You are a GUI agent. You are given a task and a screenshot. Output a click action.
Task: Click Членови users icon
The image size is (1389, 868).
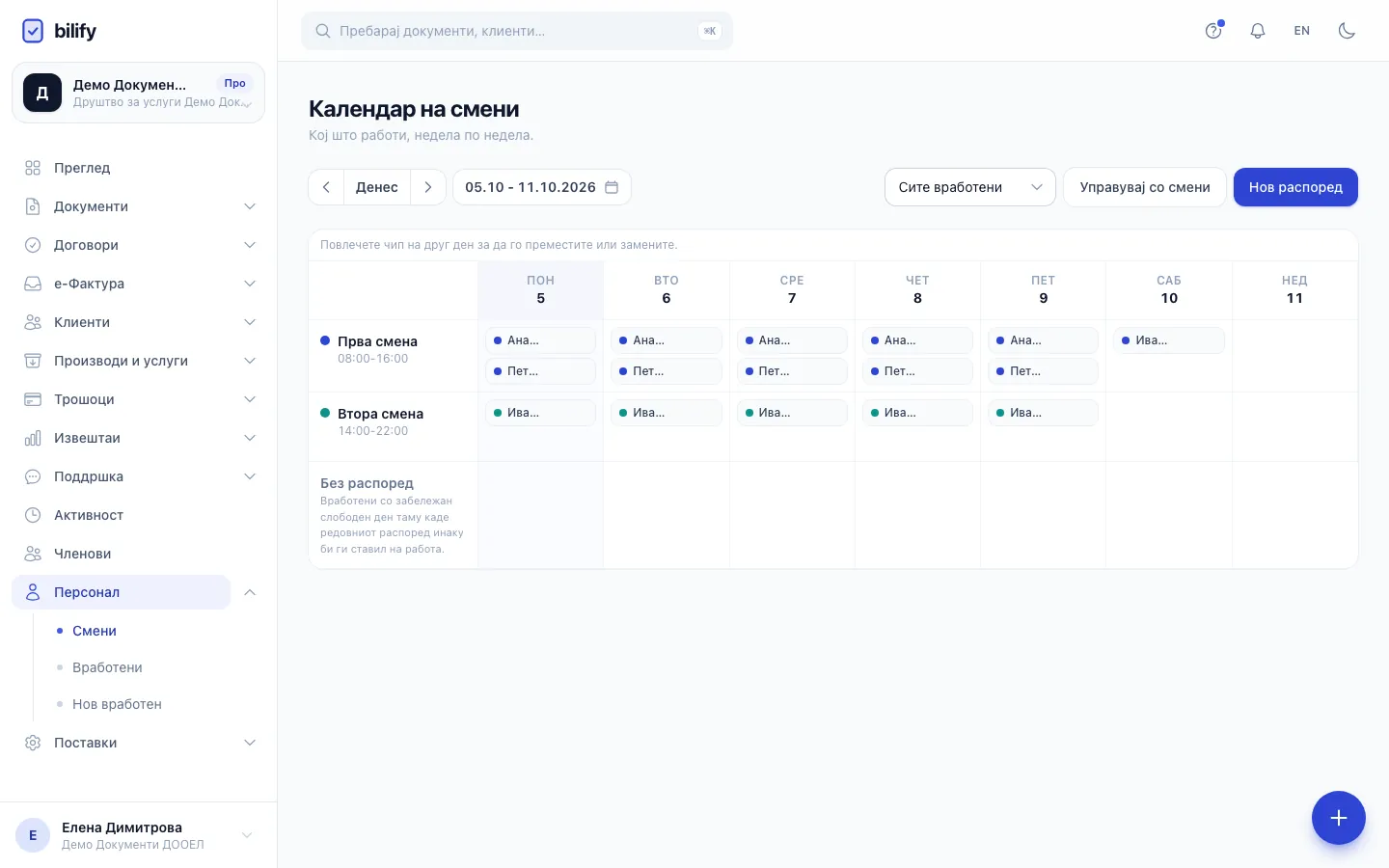[33, 554]
